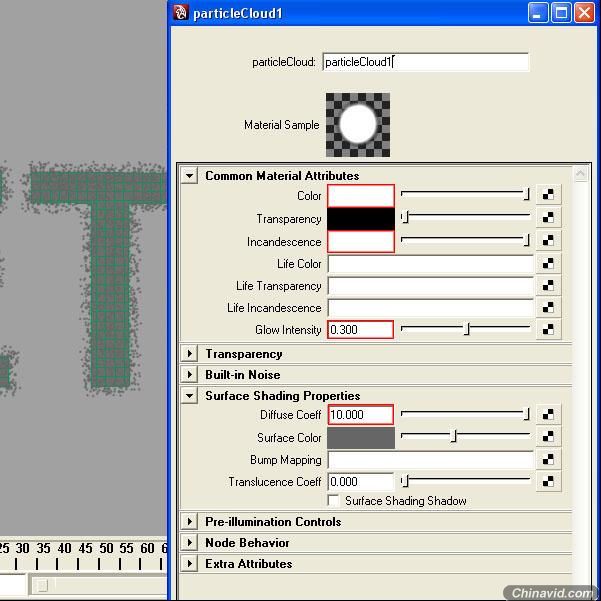Click the Life Transparency input field

[x=430, y=286]
